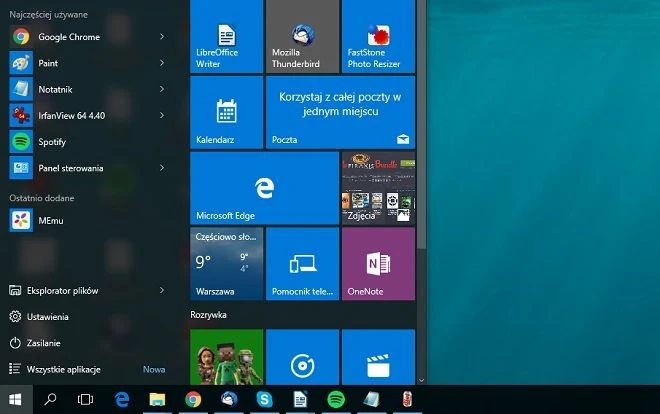The image size is (660, 414).
Task: Open the Pomocnik telefonu tile
Action: pos(303,264)
